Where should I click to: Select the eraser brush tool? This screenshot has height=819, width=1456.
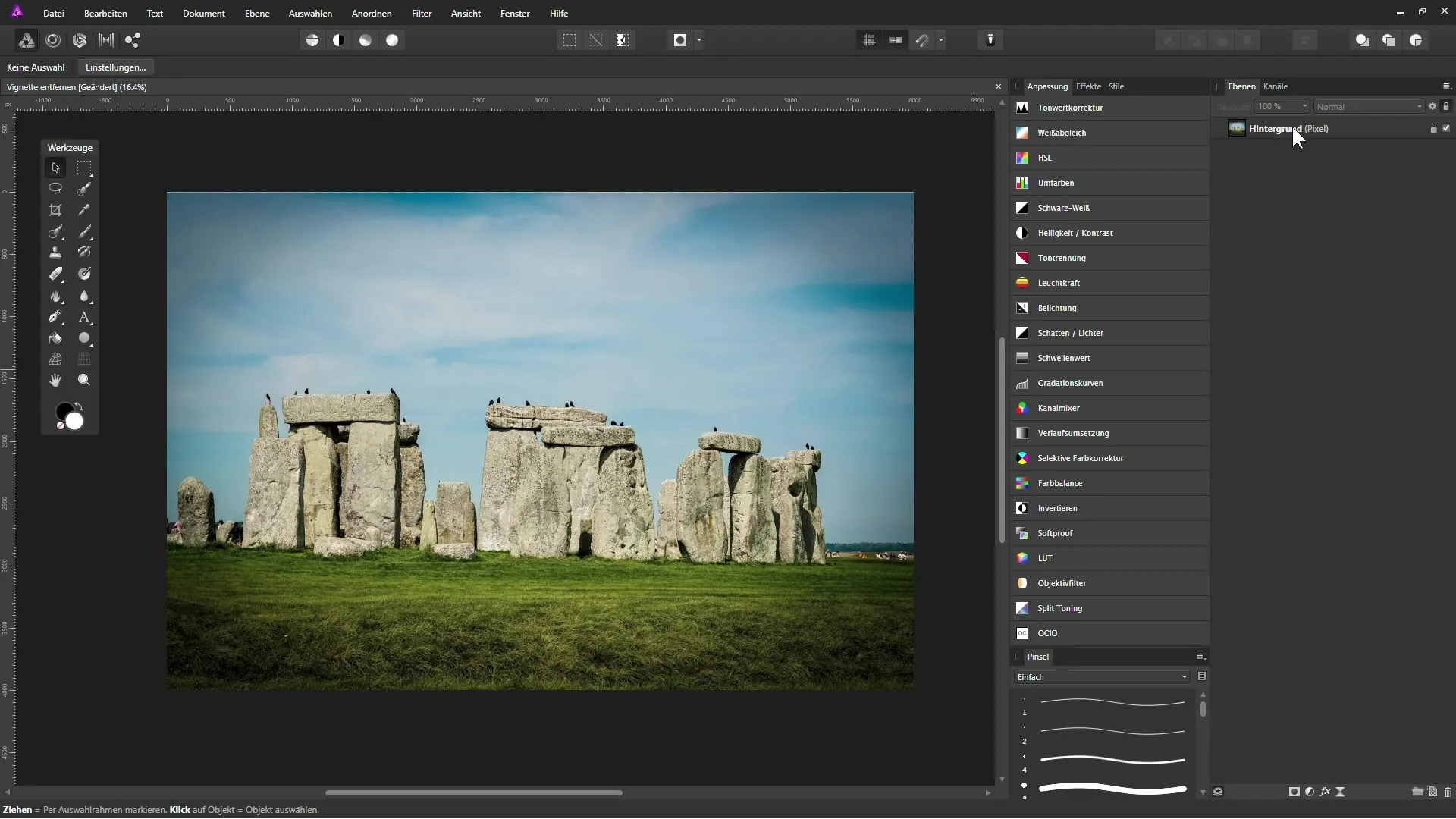click(x=55, y=274)
